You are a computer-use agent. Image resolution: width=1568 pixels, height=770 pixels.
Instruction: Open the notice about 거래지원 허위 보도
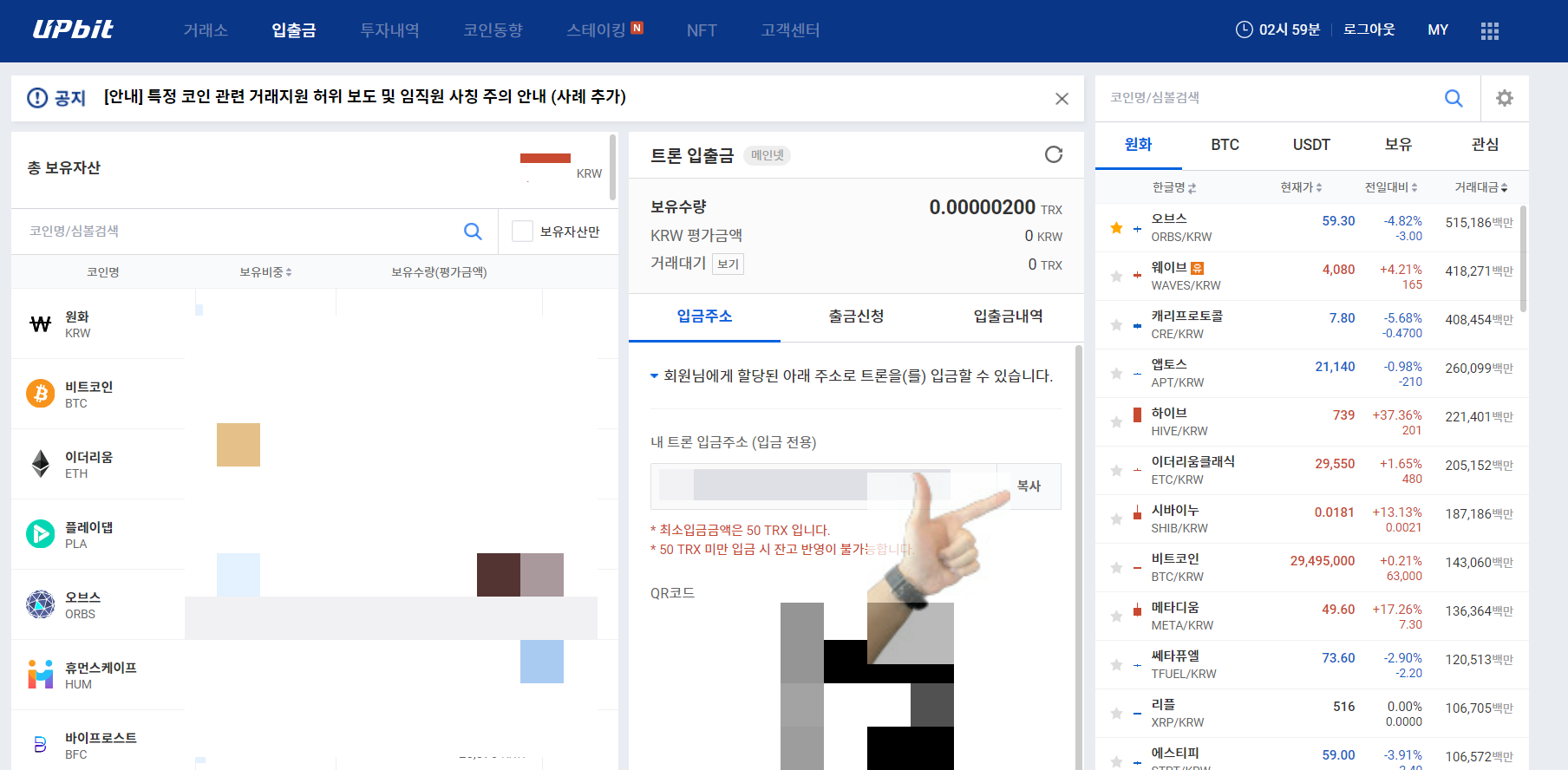364,97
